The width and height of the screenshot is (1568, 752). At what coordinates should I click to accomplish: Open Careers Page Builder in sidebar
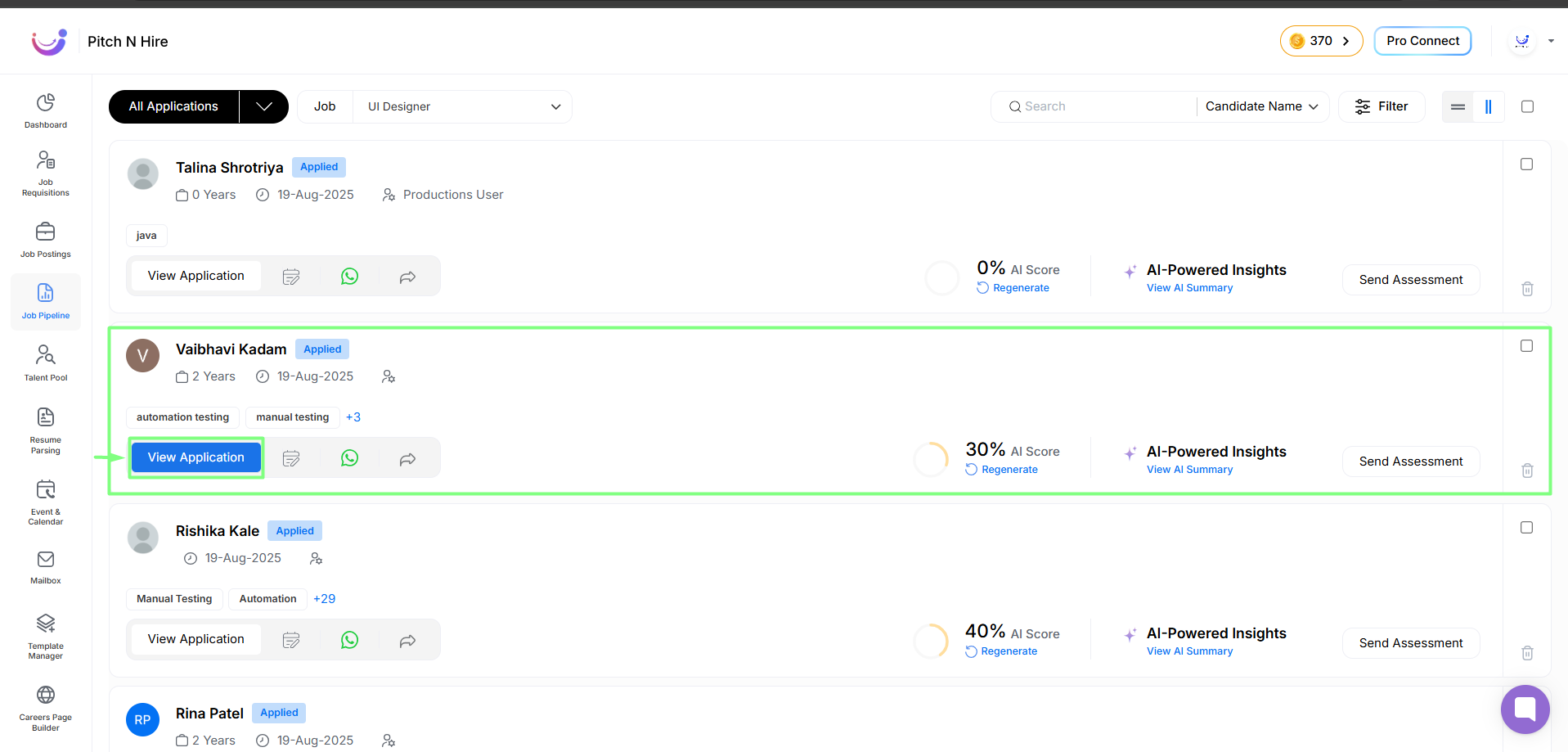click(x=46, y=709)
